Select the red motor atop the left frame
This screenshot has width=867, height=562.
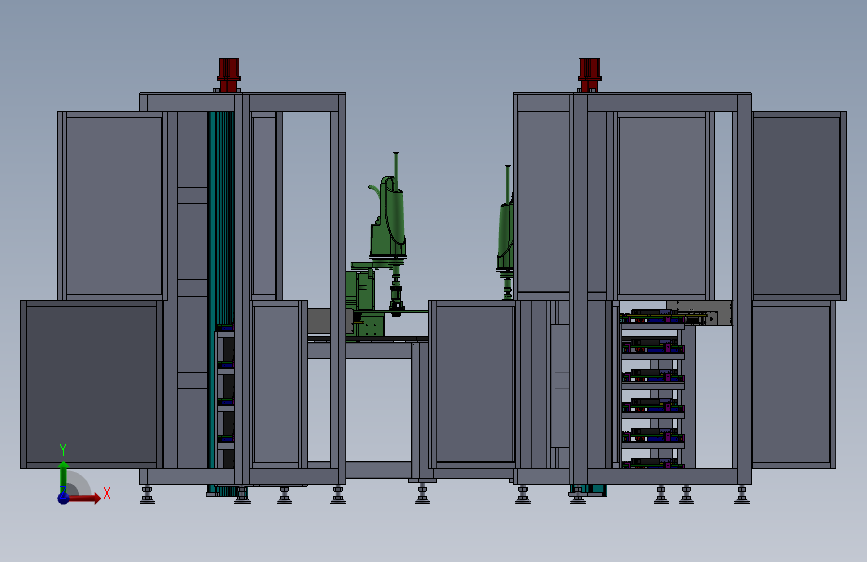229,75
